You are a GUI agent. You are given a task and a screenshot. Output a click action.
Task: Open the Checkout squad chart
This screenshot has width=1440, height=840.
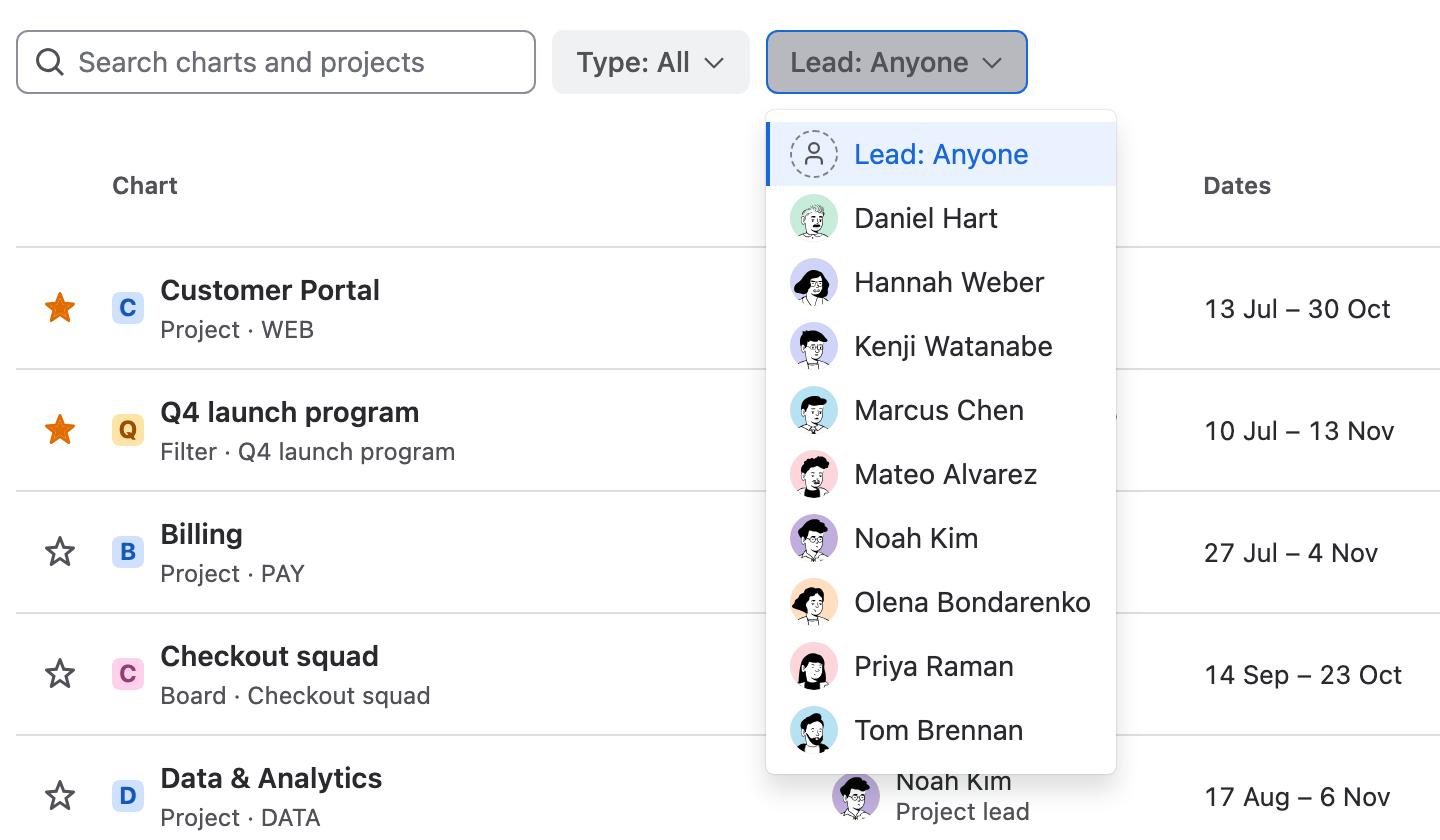(270, 656)
